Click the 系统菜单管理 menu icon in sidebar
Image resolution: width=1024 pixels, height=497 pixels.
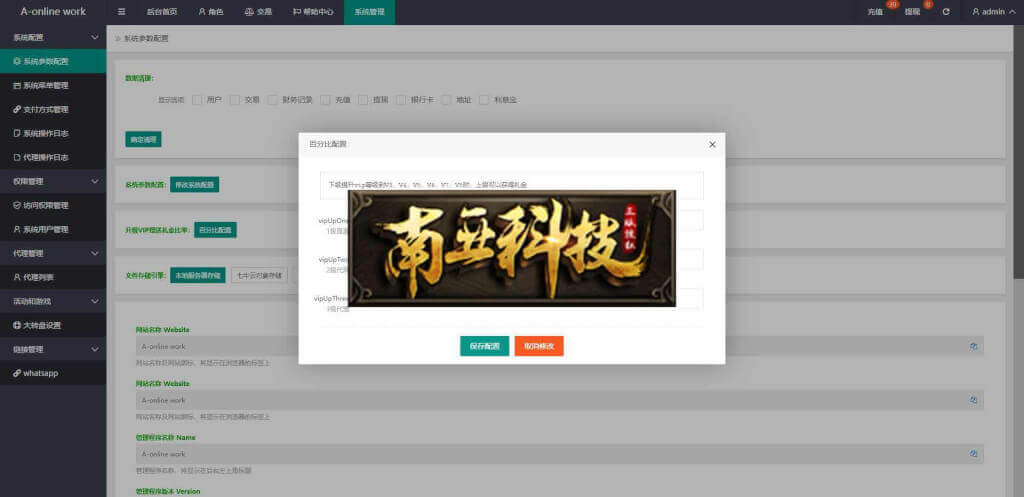(x=17, y=86)
